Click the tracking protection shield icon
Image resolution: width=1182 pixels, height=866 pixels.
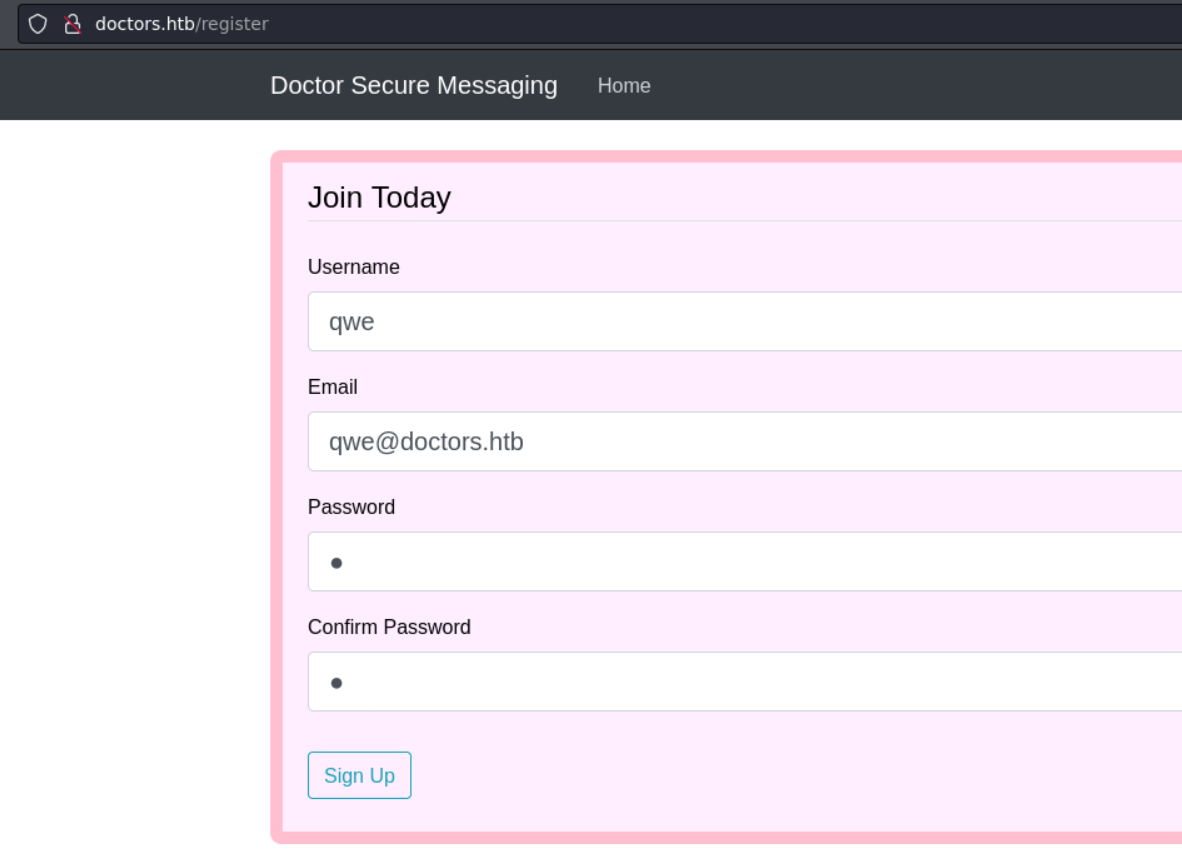tap(38, 24)
